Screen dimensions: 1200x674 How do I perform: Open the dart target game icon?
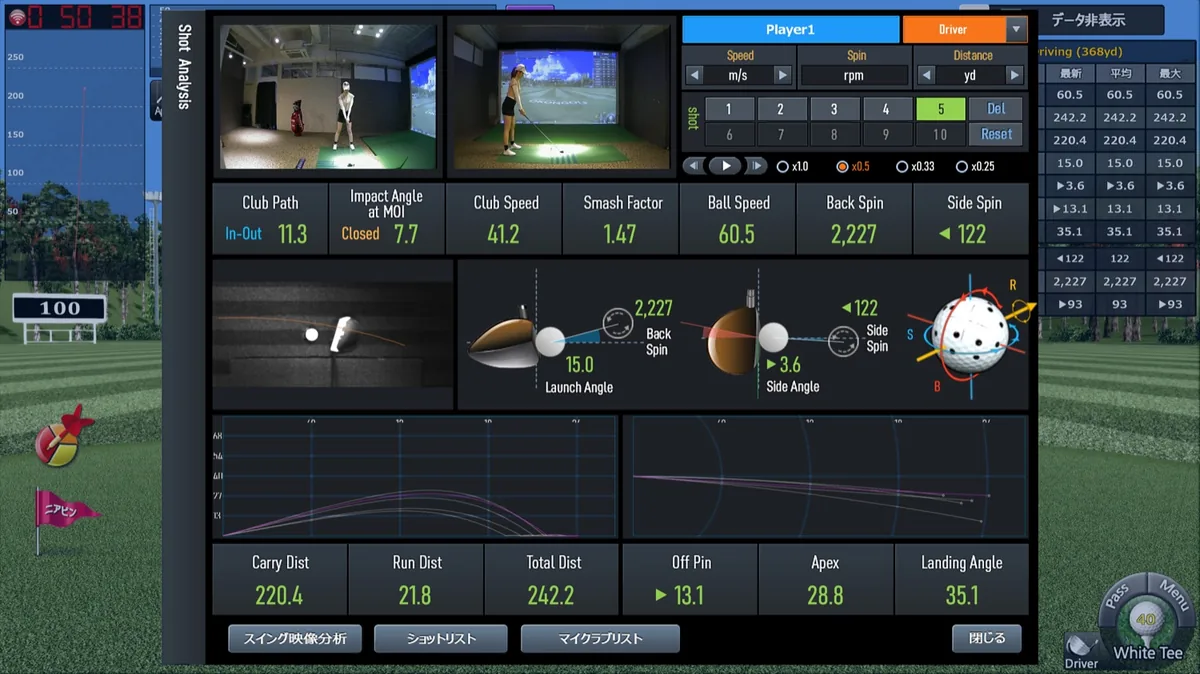(62, 438)
